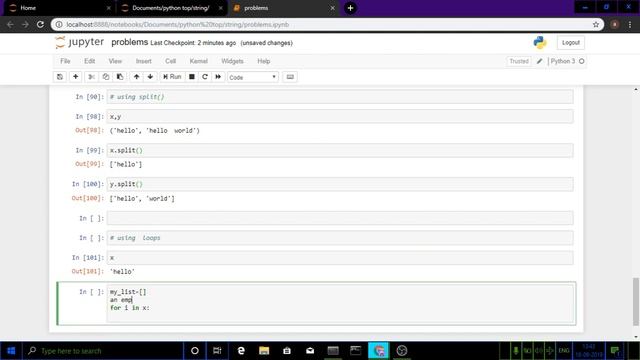The image size is (640, 360).
Task: Insert cell below with the plus icon
Action: click(x=76, y=77)
